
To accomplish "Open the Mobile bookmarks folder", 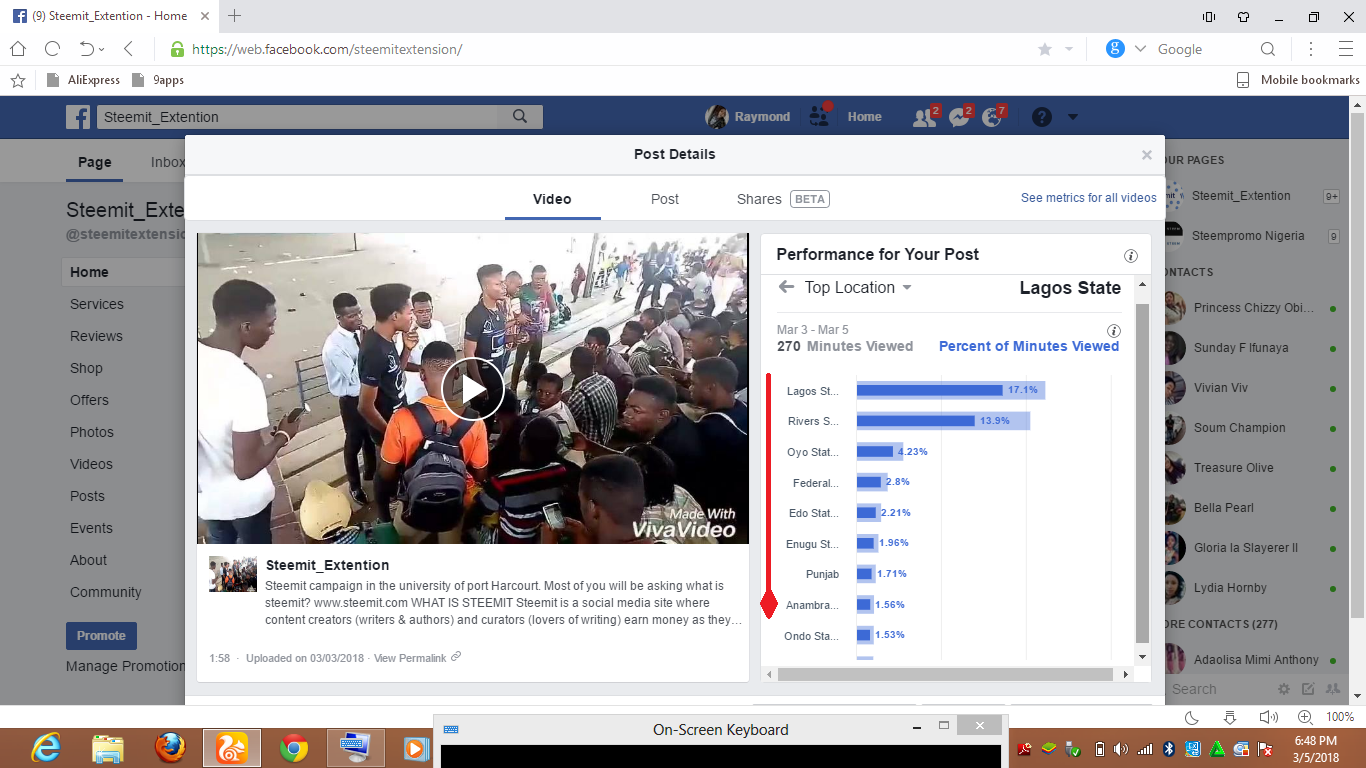I will pyautogui.click(x=1298, y=80).
